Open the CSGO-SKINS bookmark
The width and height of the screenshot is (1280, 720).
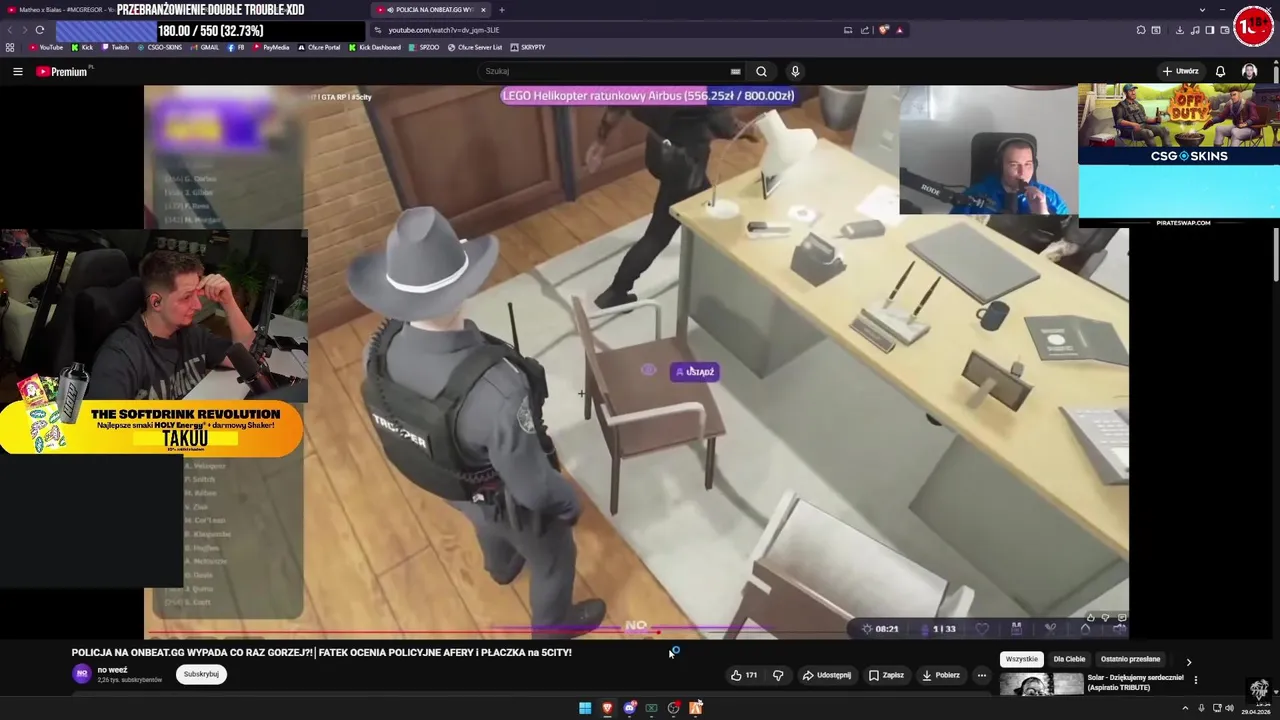click(160, 47)
